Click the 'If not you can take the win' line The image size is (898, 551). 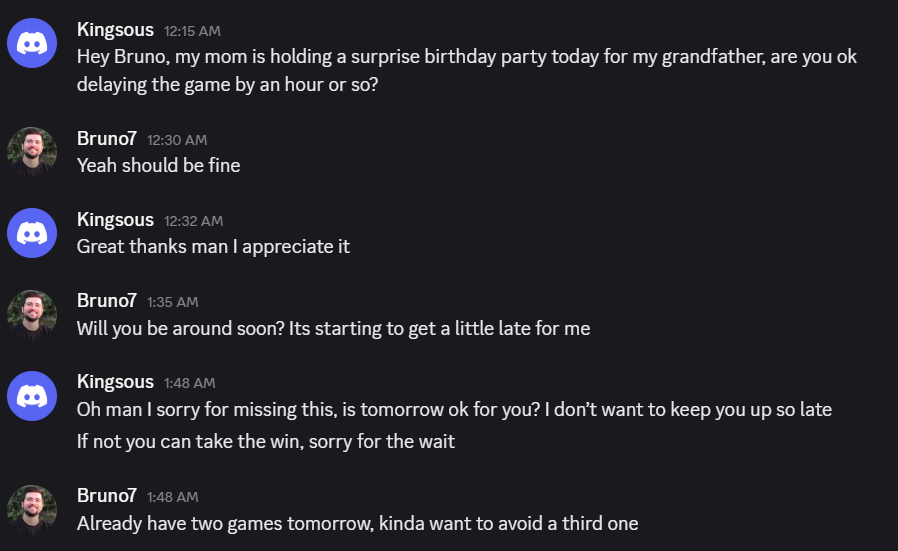click(x=265, y=441)
